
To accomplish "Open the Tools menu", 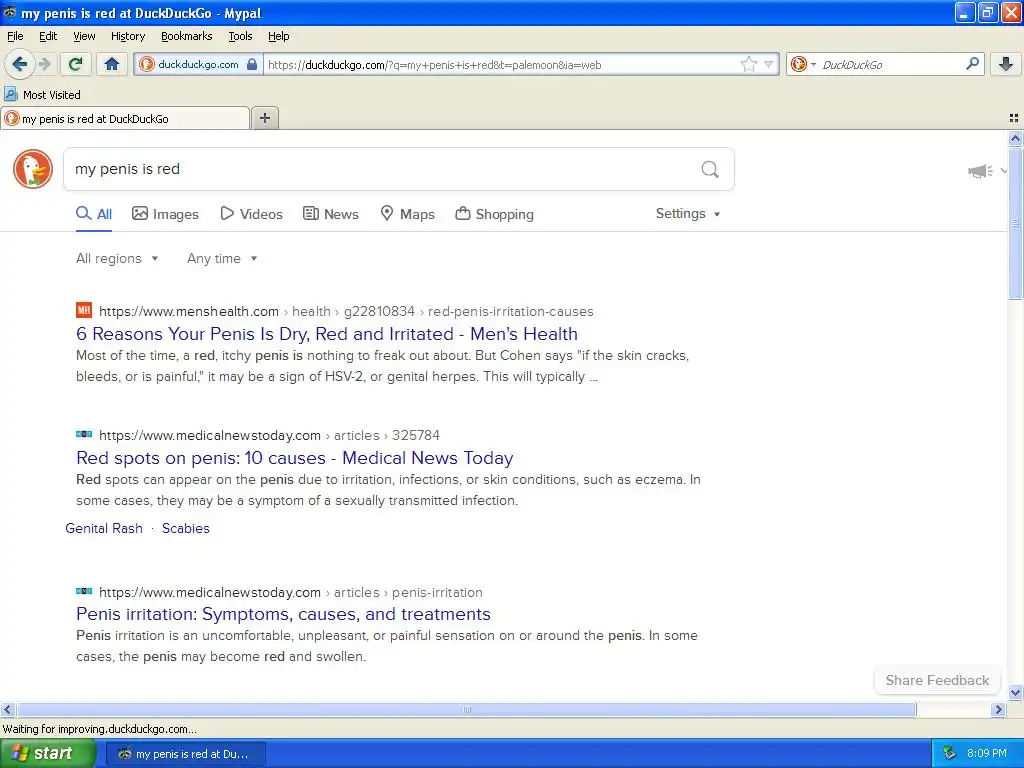I will pos(240,36).
